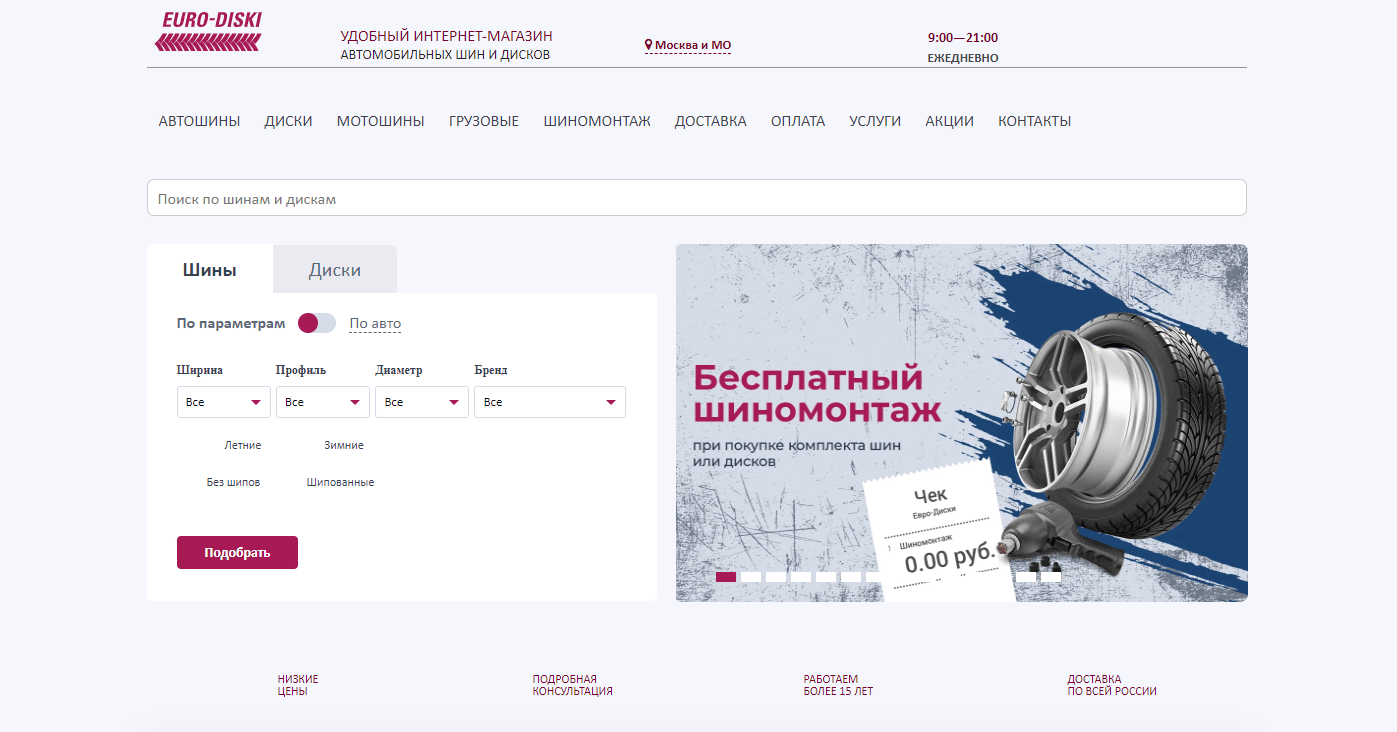Expand the Бренд dropdown

tap(550, 402)
